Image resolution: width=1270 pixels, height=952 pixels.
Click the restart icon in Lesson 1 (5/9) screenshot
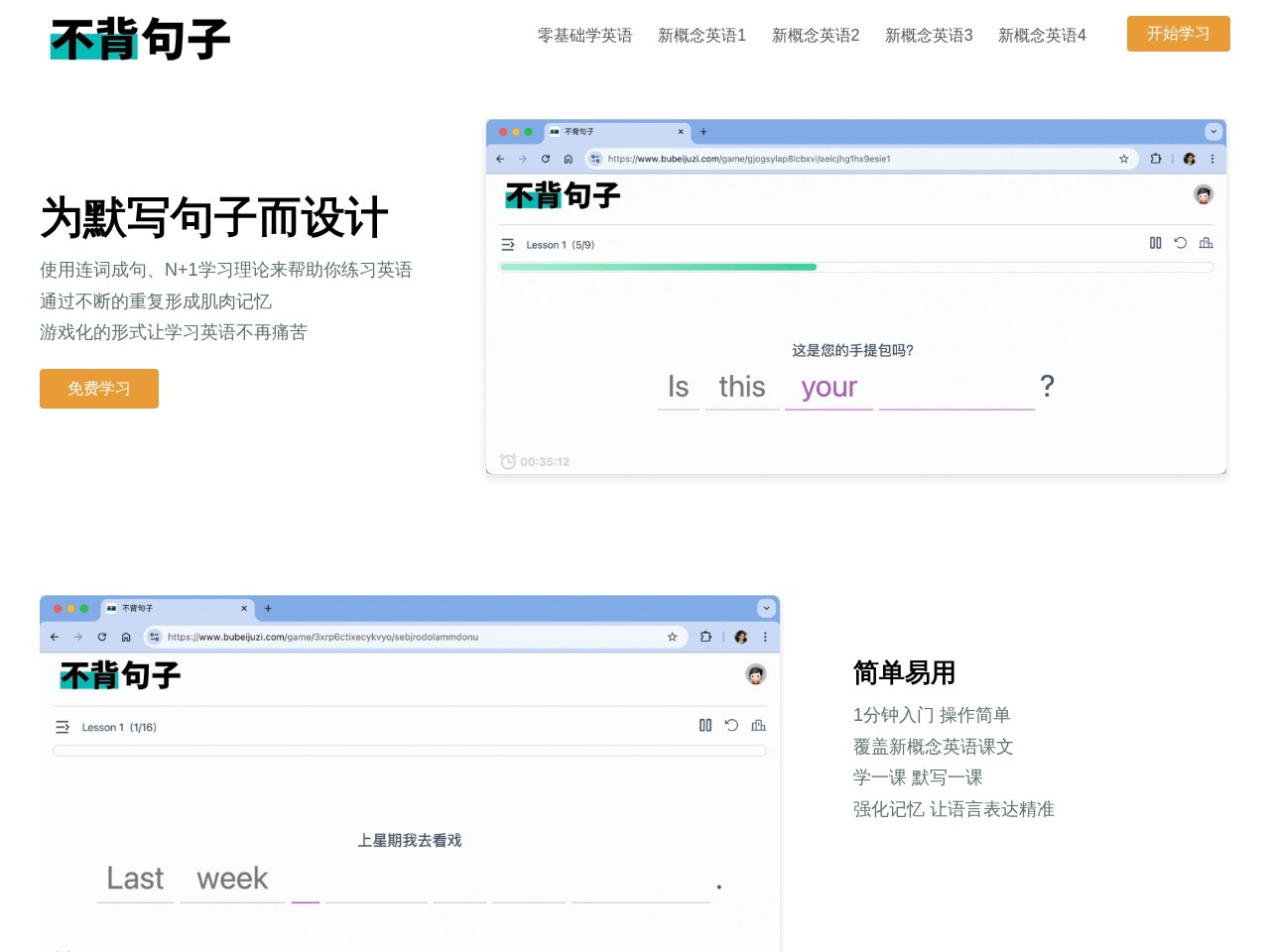1181,243
